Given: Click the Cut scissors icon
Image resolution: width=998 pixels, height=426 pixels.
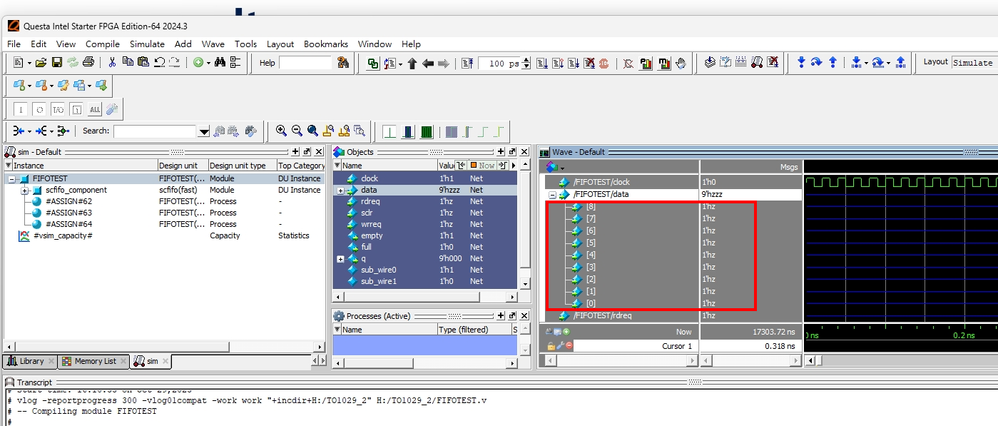Looking at the screenshot, I should [x=112, y=63].
